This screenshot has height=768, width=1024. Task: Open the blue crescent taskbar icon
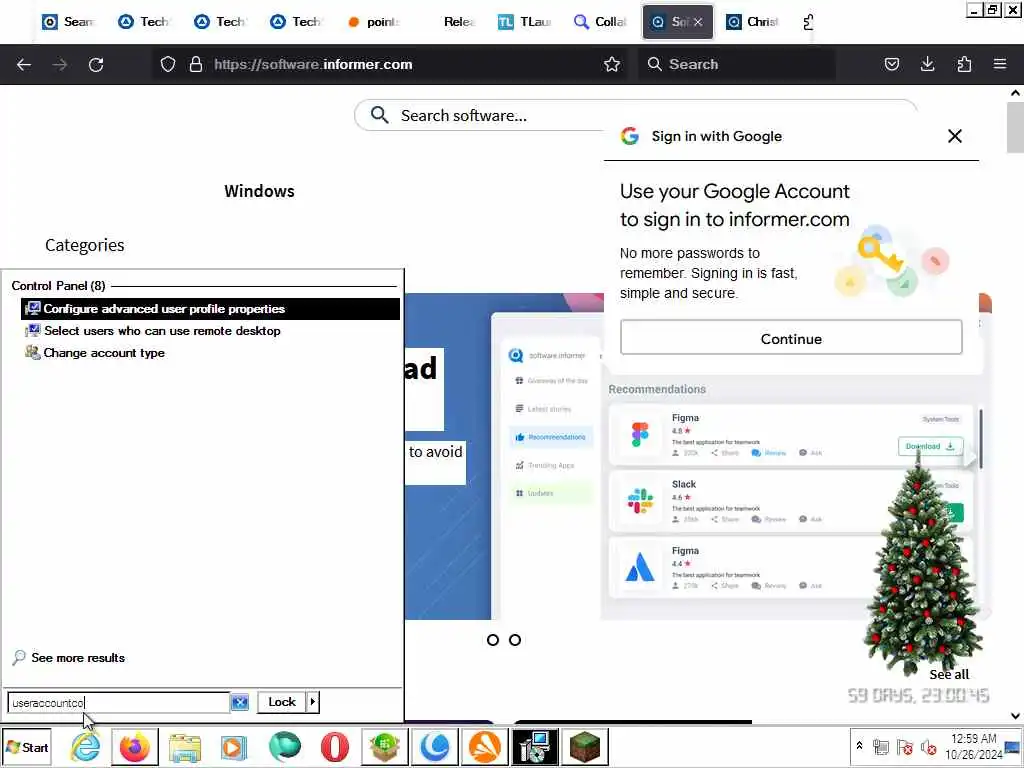[x=434, y=747]
